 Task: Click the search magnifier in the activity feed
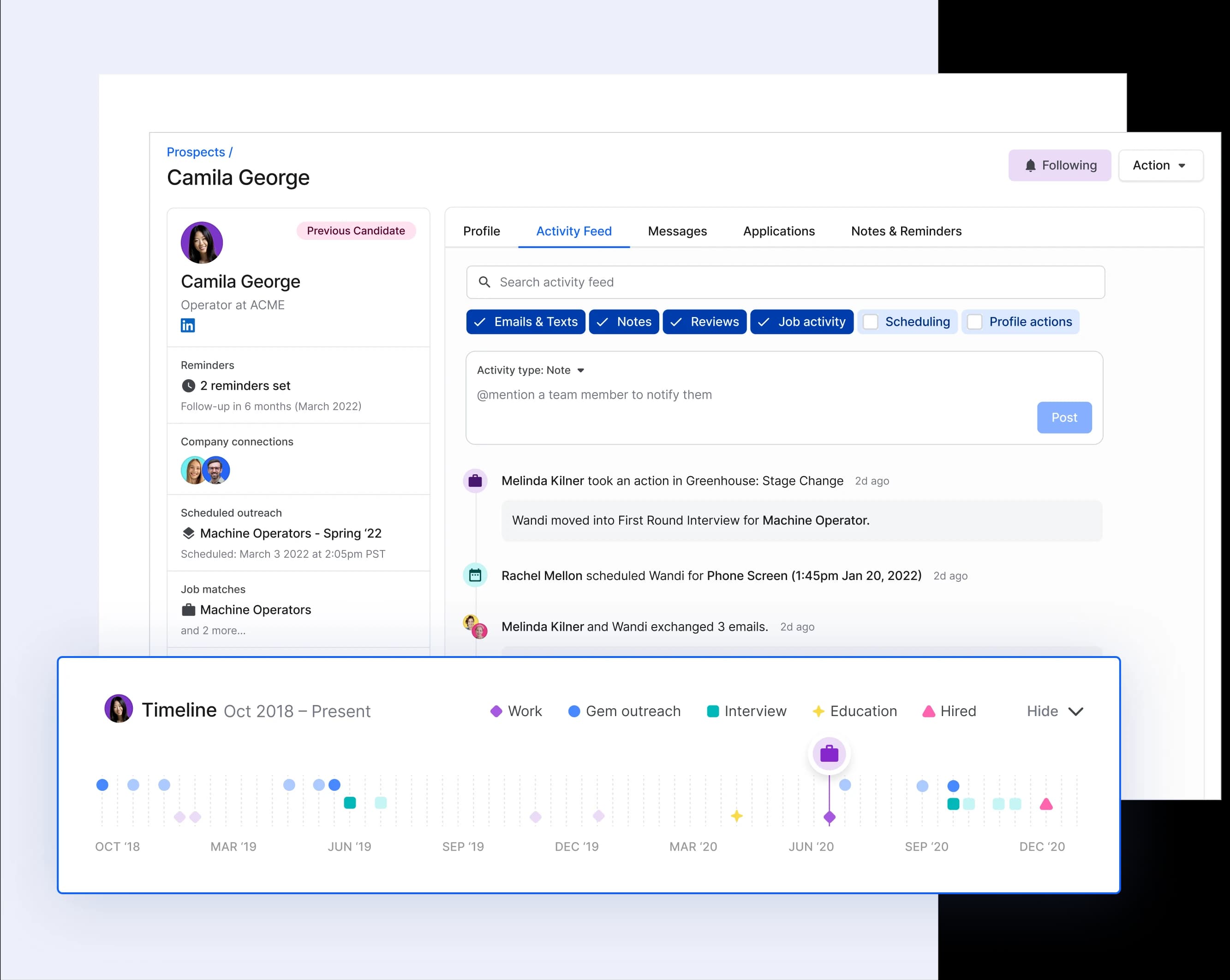coord(484,282)
